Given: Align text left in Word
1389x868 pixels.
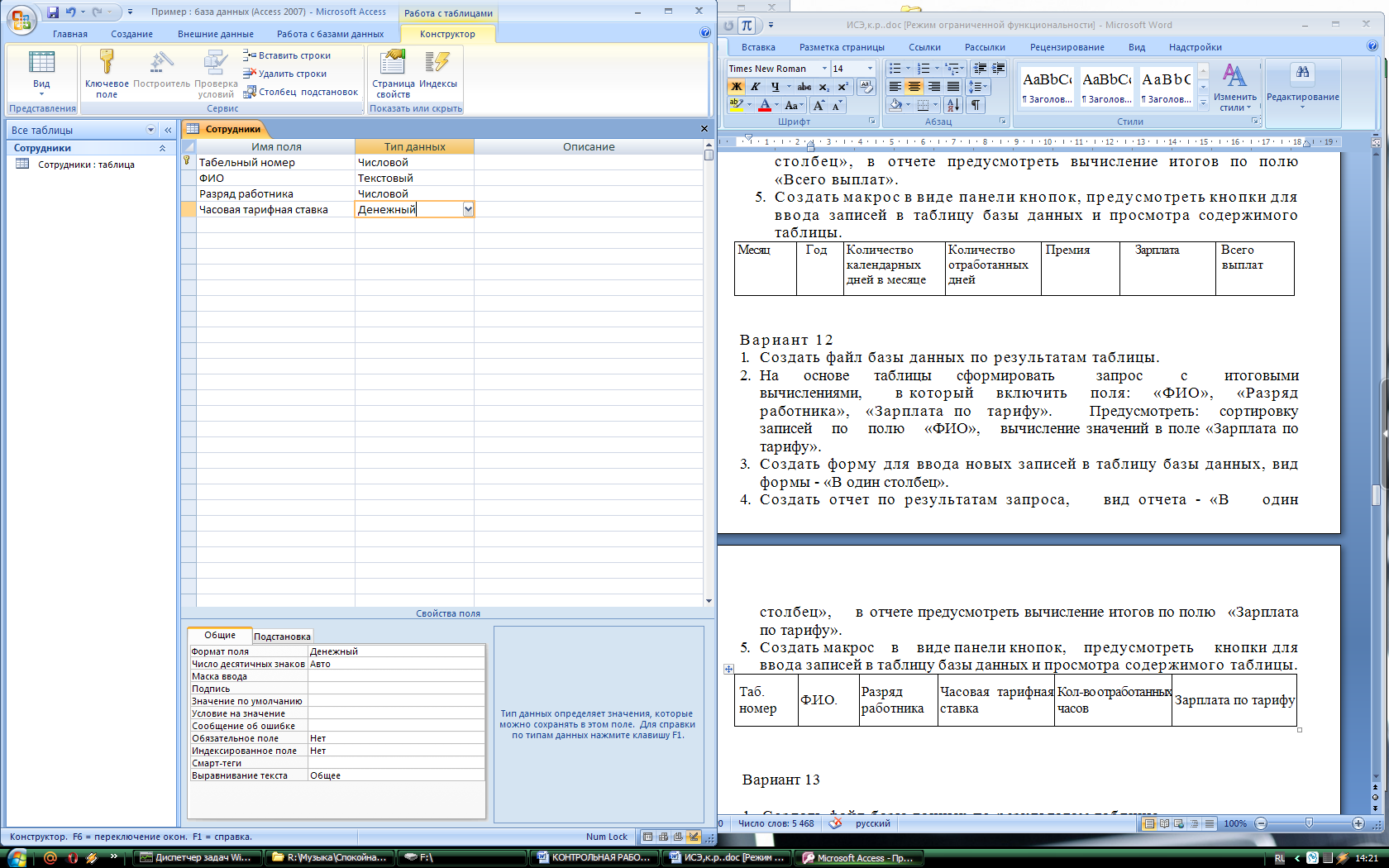Looking at the screenshot, I should point(895,87).
